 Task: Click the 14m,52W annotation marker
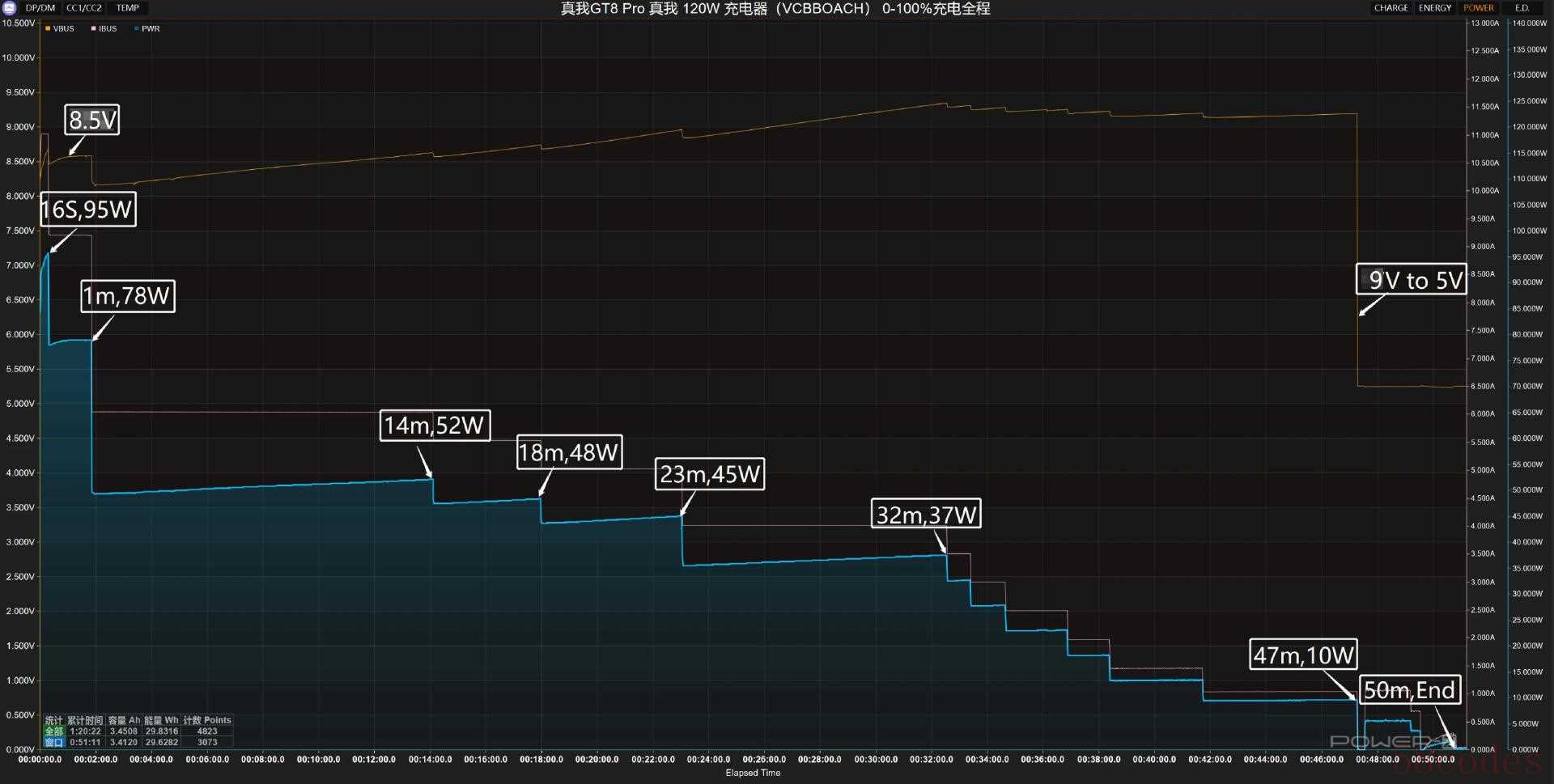(435, 426)
